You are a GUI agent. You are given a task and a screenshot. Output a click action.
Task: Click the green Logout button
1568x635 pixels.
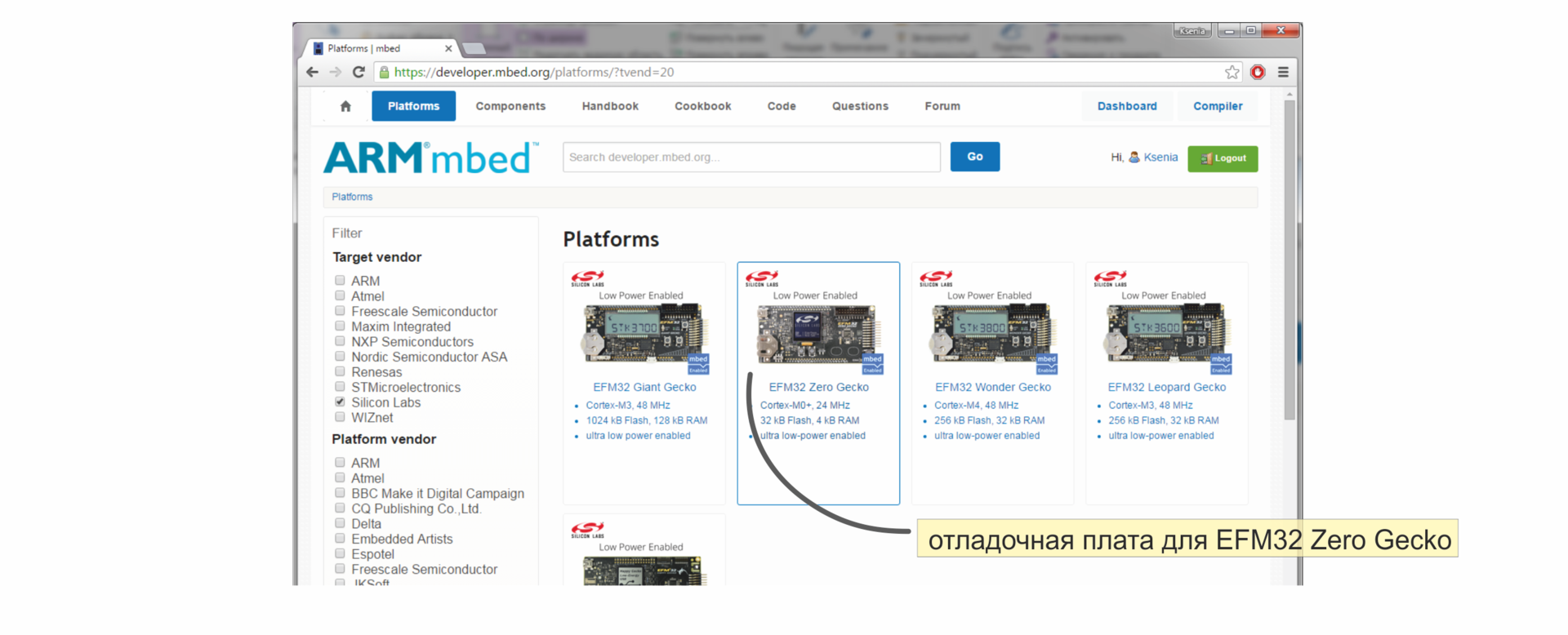pyautogui.click(x=1223, y=158)
